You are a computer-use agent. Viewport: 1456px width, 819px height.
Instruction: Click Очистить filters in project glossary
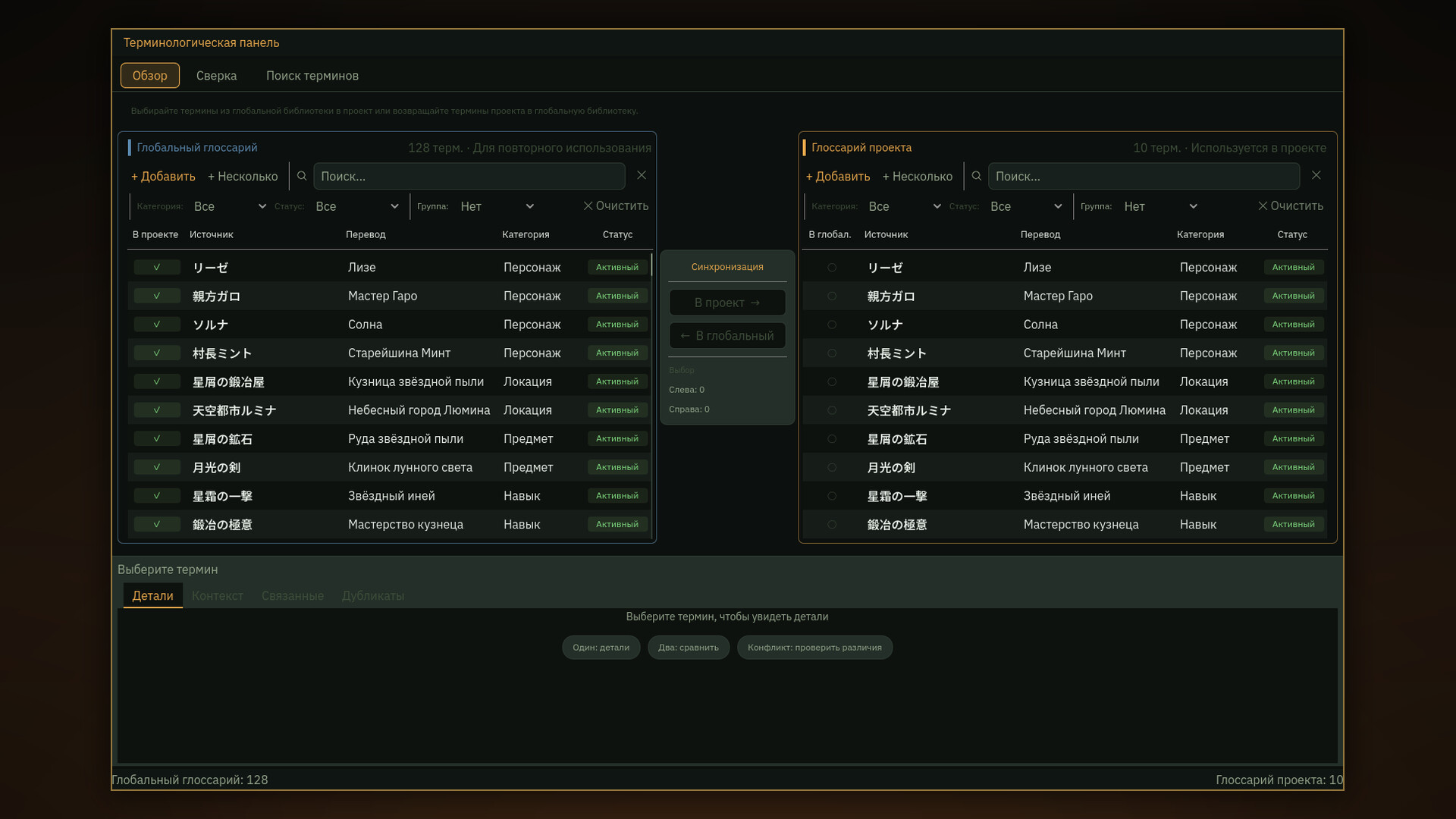click(x=1291, y=206)
